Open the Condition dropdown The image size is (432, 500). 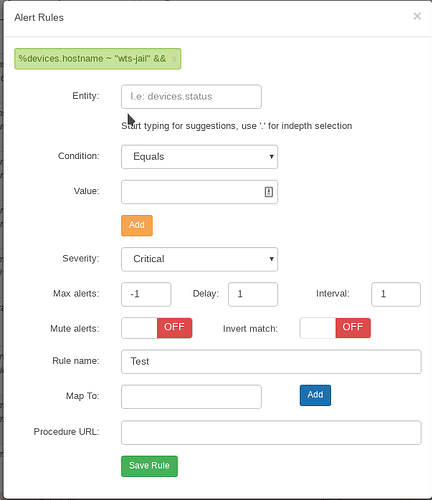[x=199, y=157]
